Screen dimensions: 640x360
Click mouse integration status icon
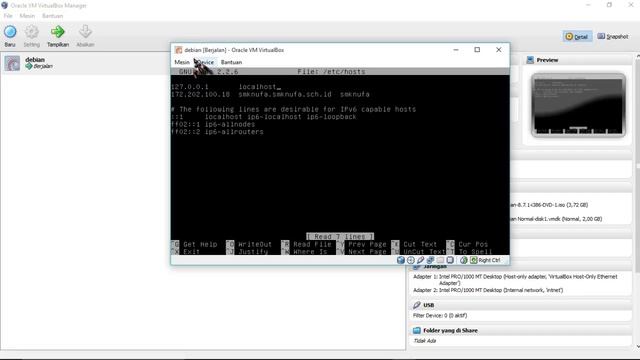pos(463,260)
